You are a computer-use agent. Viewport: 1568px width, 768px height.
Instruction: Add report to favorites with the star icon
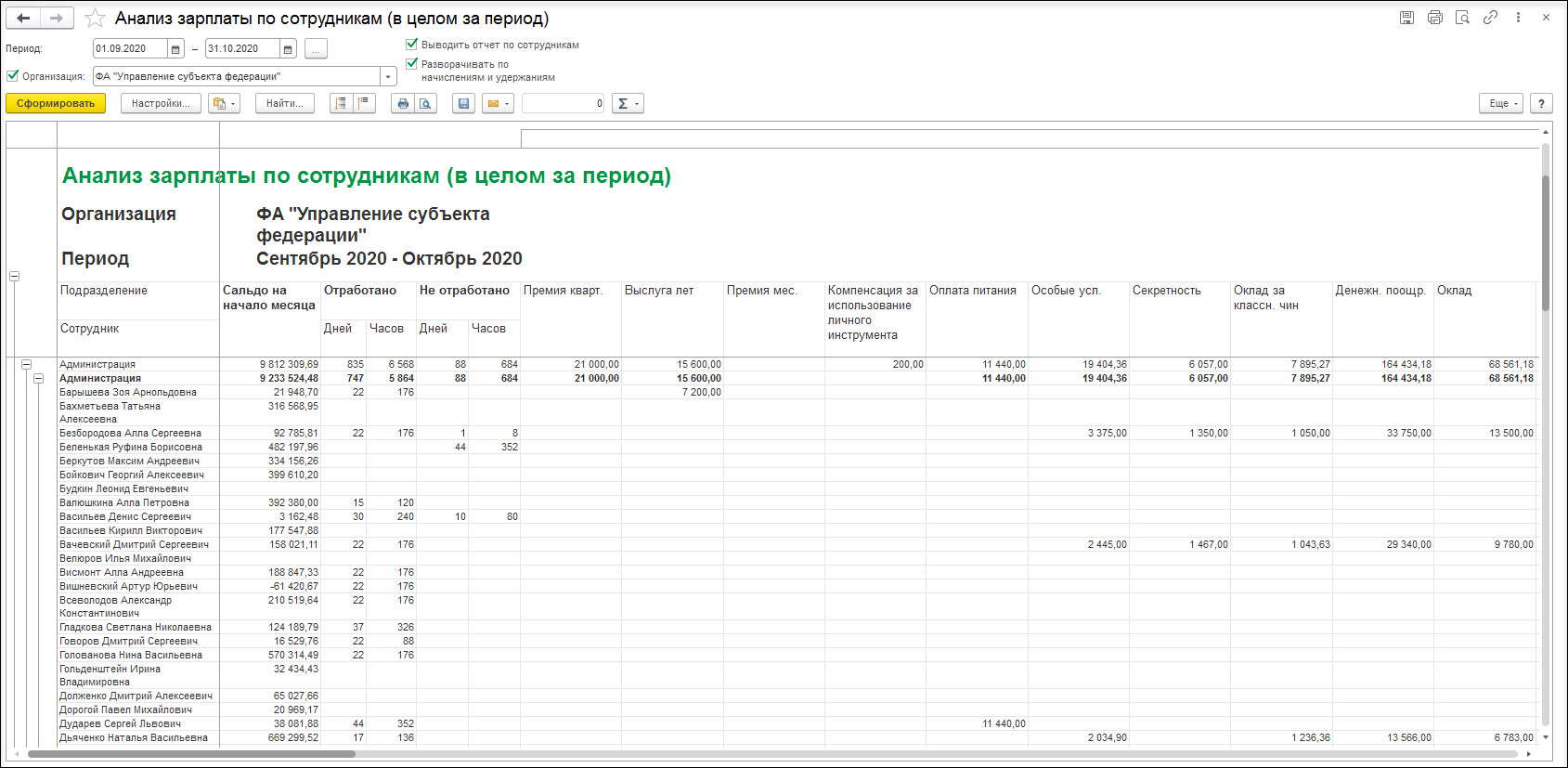pos(95,19)
